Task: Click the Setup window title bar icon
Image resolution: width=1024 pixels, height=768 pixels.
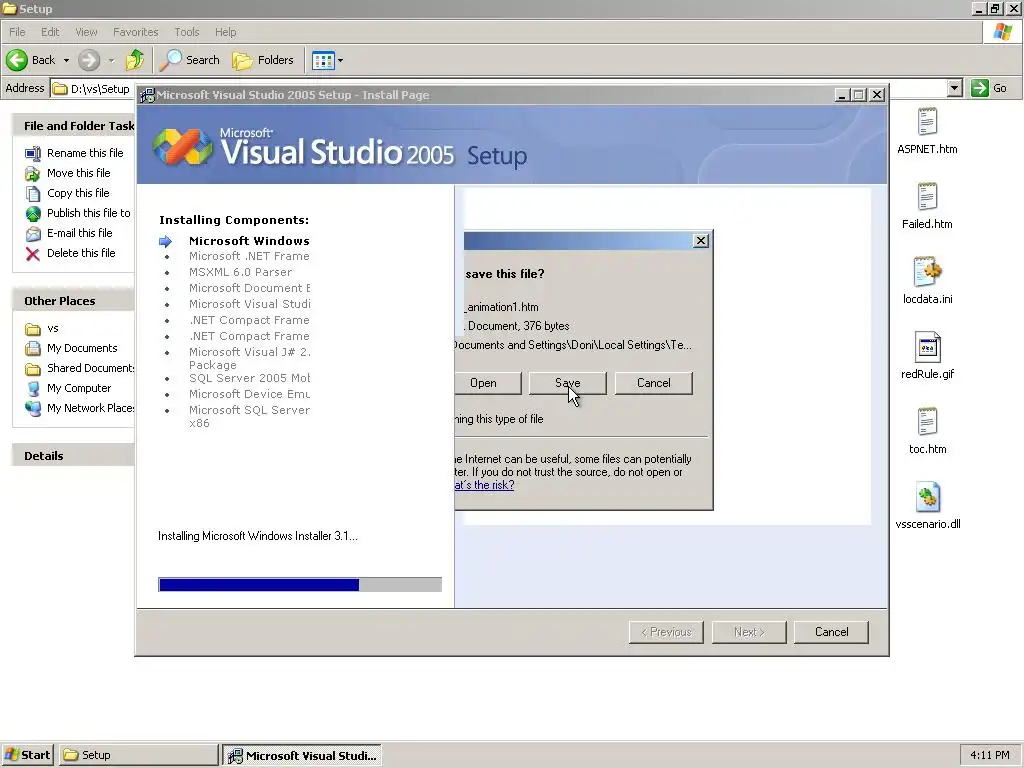Action: click(9, 8)
